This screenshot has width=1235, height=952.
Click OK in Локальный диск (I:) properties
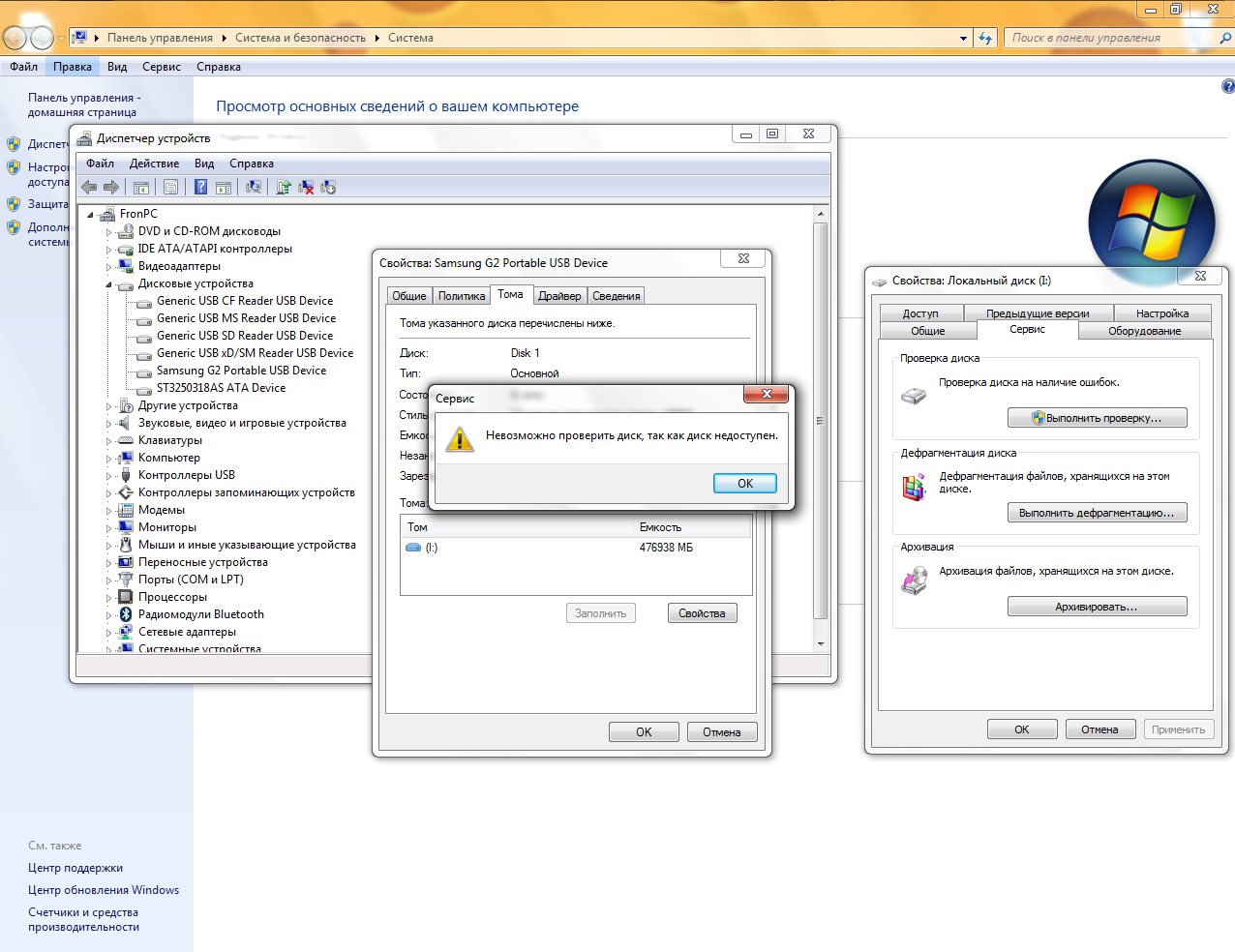[x=1022, y=729]
